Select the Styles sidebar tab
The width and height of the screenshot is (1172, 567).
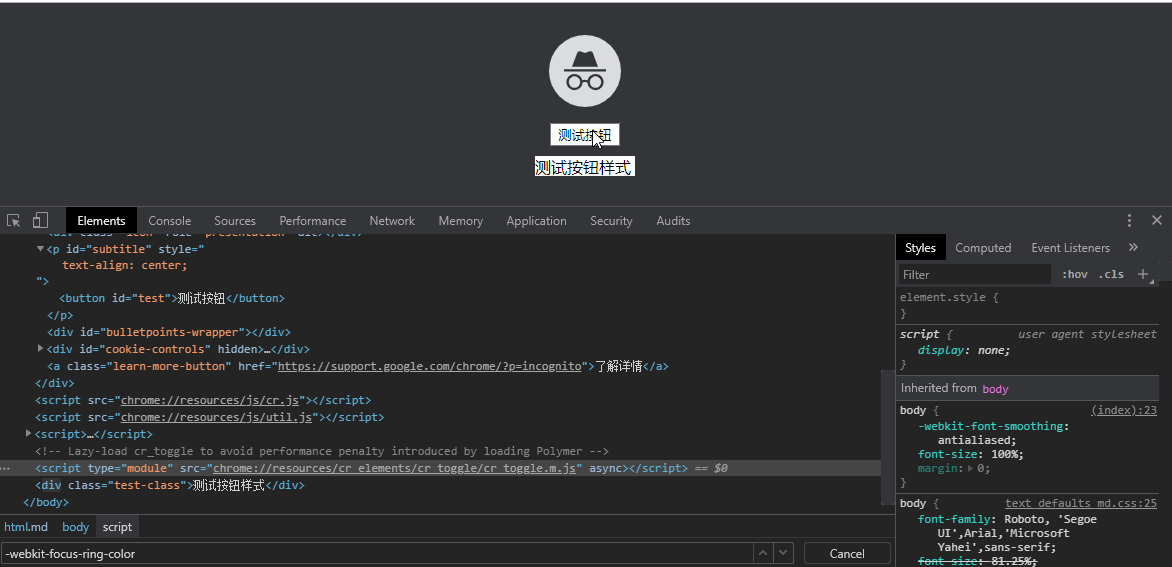920,247
